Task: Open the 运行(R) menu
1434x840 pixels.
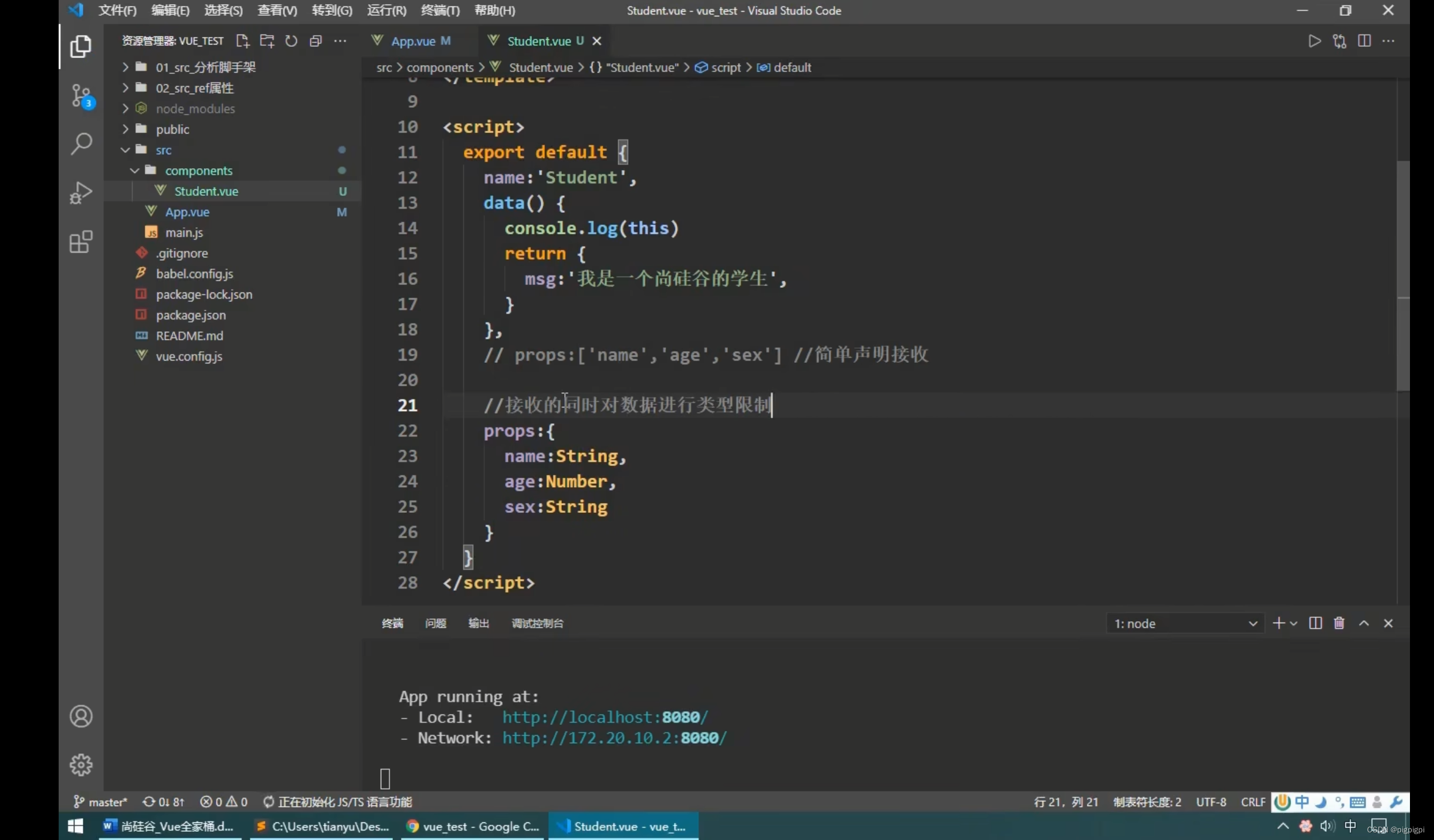Action: (387, 11)
